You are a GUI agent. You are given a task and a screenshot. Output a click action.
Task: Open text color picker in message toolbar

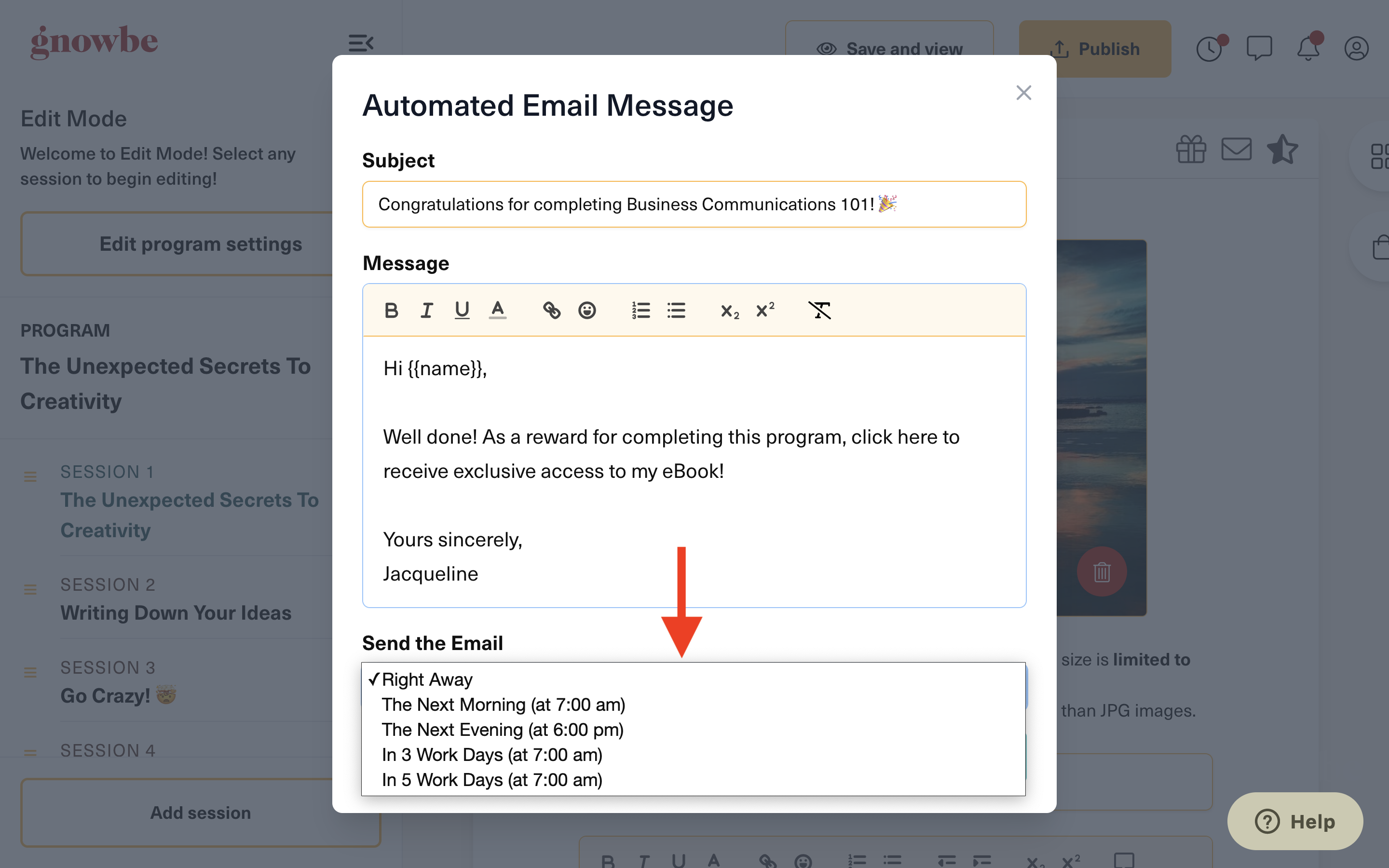click(x=498, y=311)
